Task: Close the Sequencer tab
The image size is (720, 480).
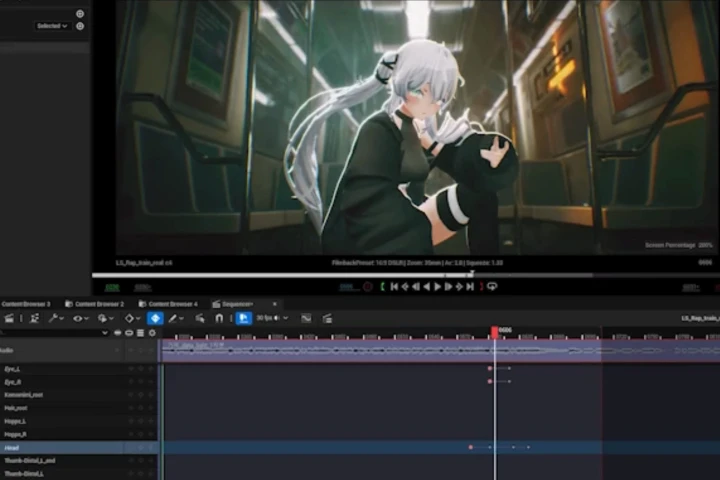Action: point(275,304)
